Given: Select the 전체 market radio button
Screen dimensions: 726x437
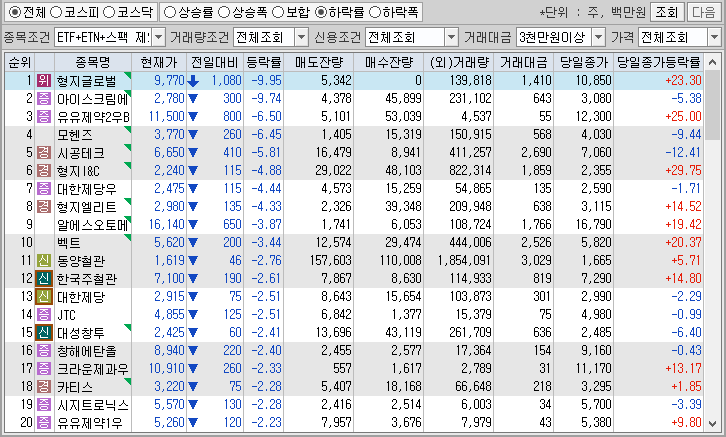Looking at the screenshot, I should coord(15,12).
